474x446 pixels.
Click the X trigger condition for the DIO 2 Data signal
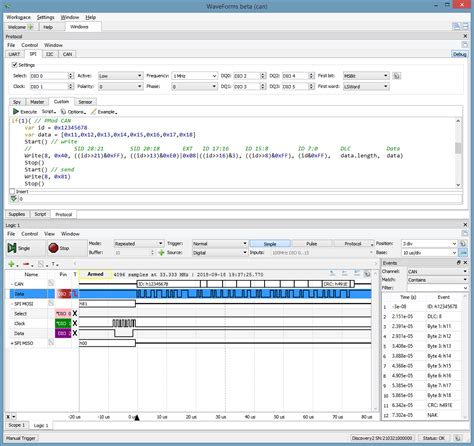75,333
